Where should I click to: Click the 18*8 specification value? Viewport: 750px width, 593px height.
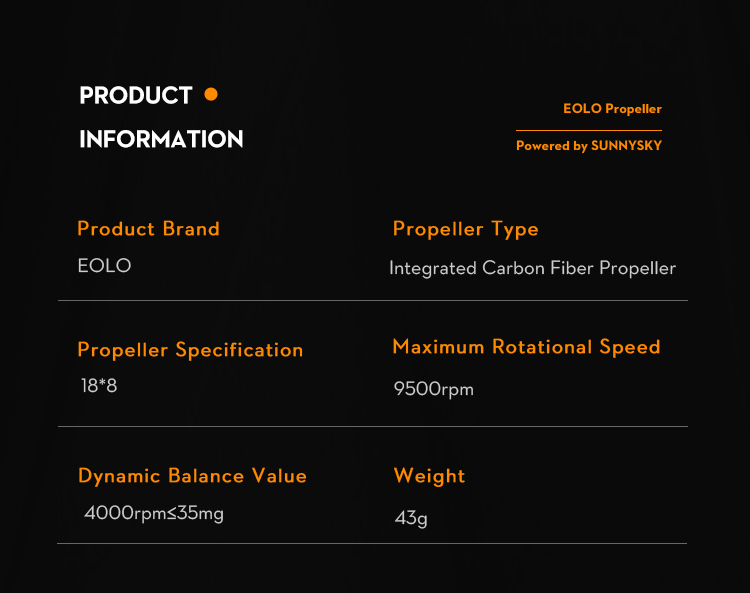99,385
